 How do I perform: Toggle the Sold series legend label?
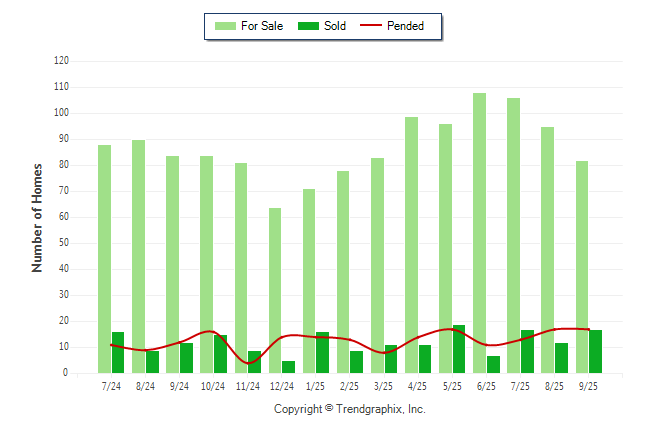point(335,26)
